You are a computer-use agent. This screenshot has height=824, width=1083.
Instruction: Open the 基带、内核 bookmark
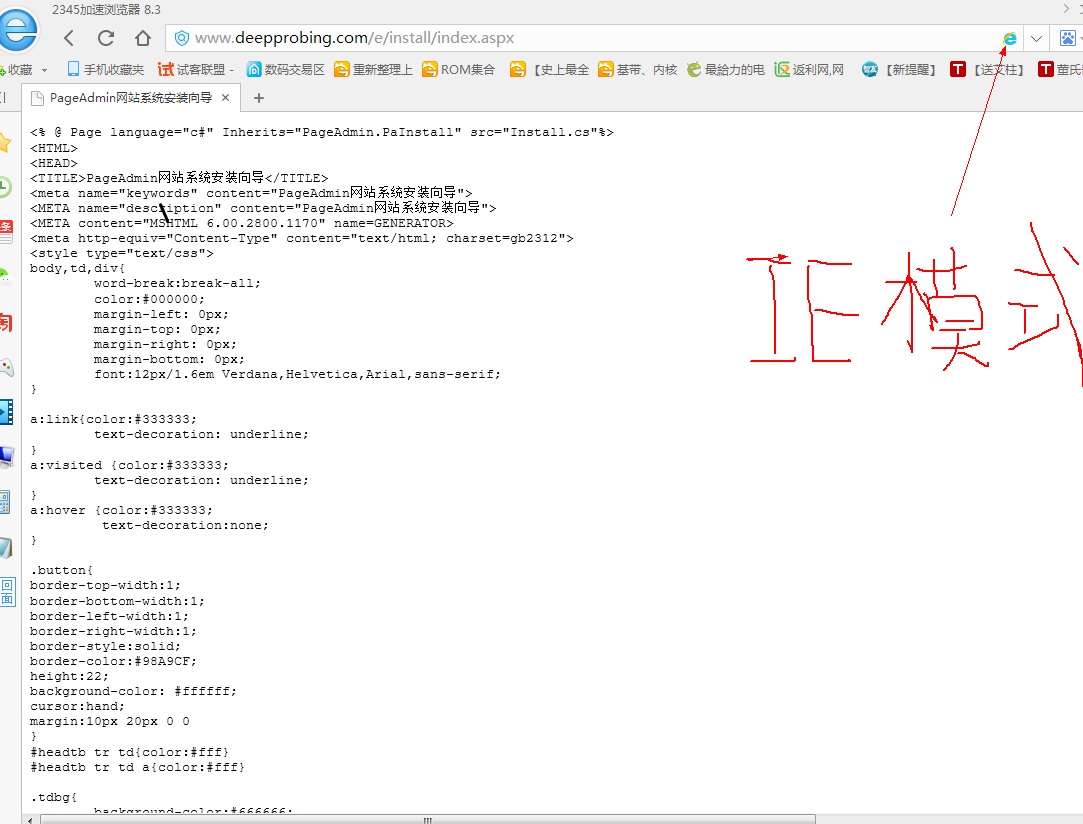point(638,70)
